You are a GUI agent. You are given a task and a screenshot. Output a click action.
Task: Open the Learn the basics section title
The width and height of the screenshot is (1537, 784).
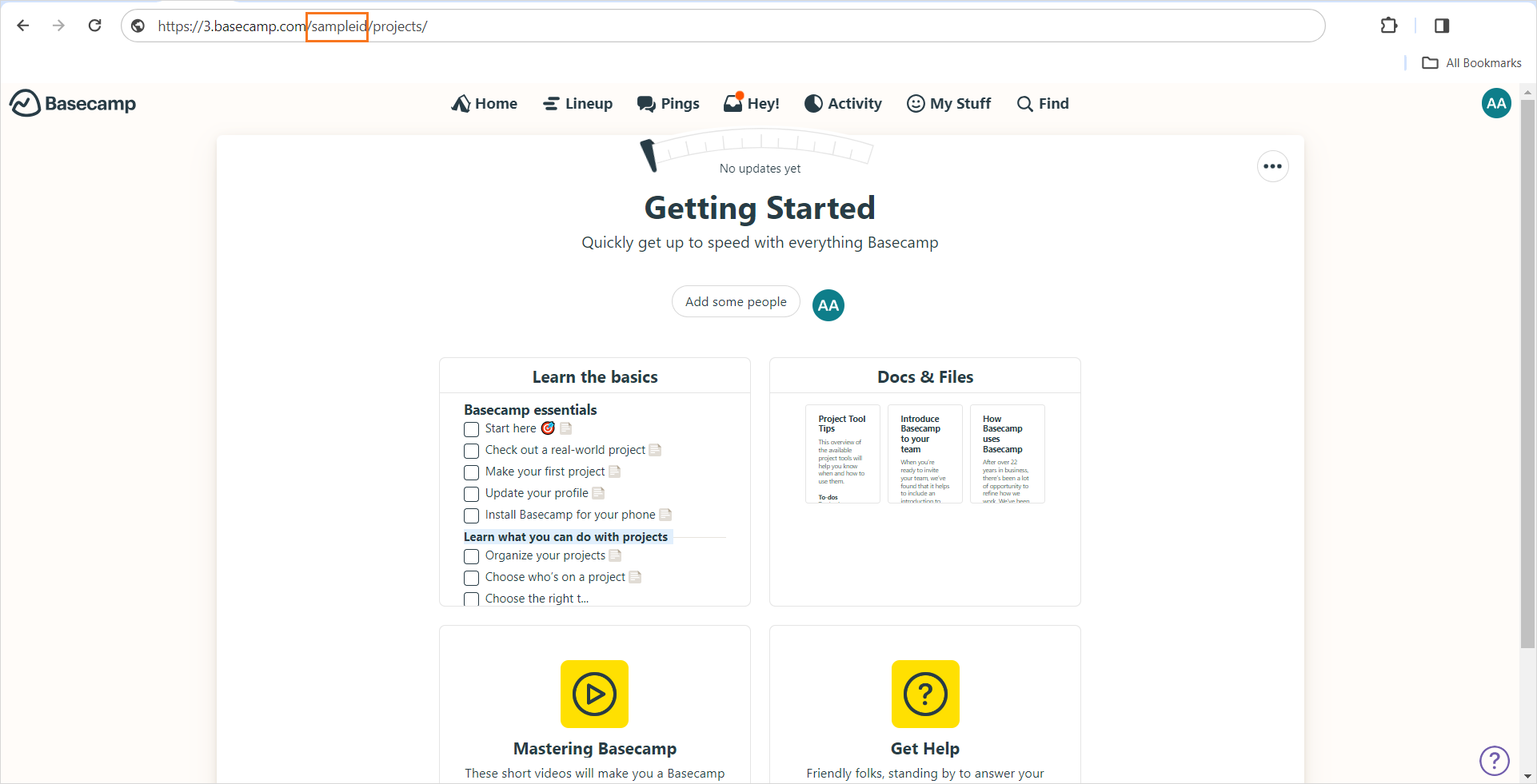pyautogui.click(x=595, y=377)
